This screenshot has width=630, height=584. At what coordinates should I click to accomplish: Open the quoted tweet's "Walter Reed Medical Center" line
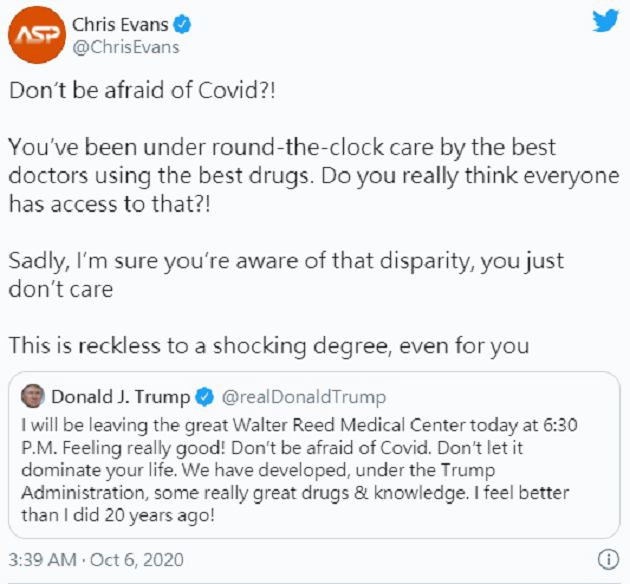(299, 425)
